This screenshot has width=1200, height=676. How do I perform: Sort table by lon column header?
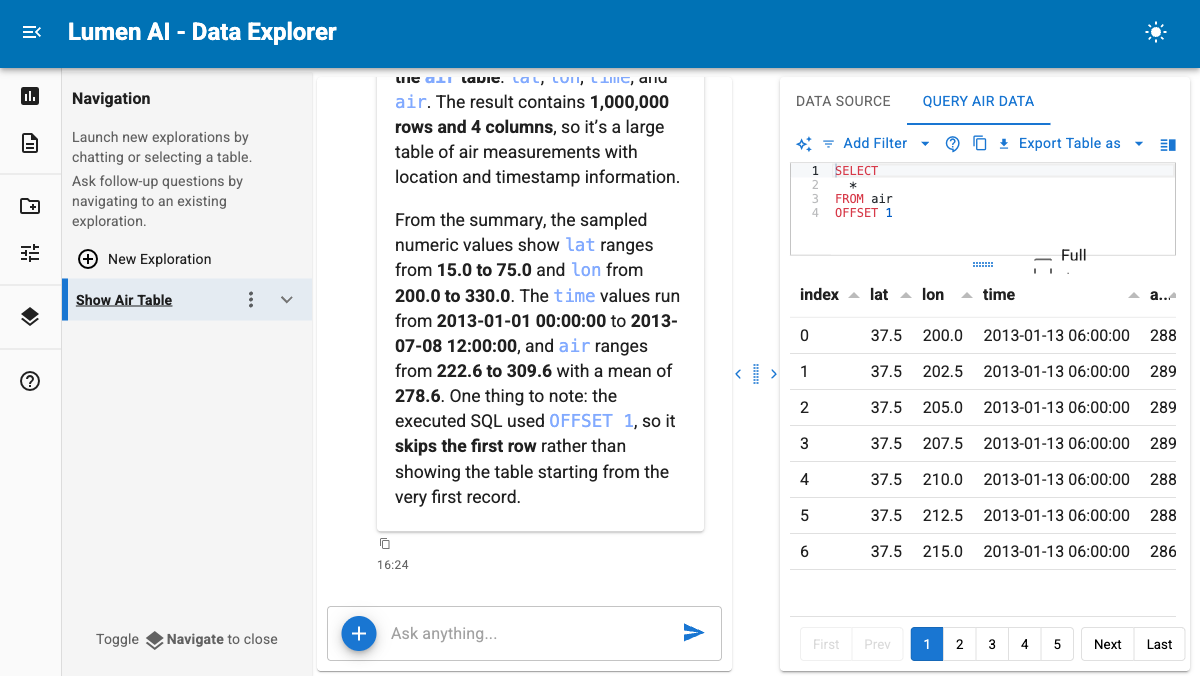947,295
